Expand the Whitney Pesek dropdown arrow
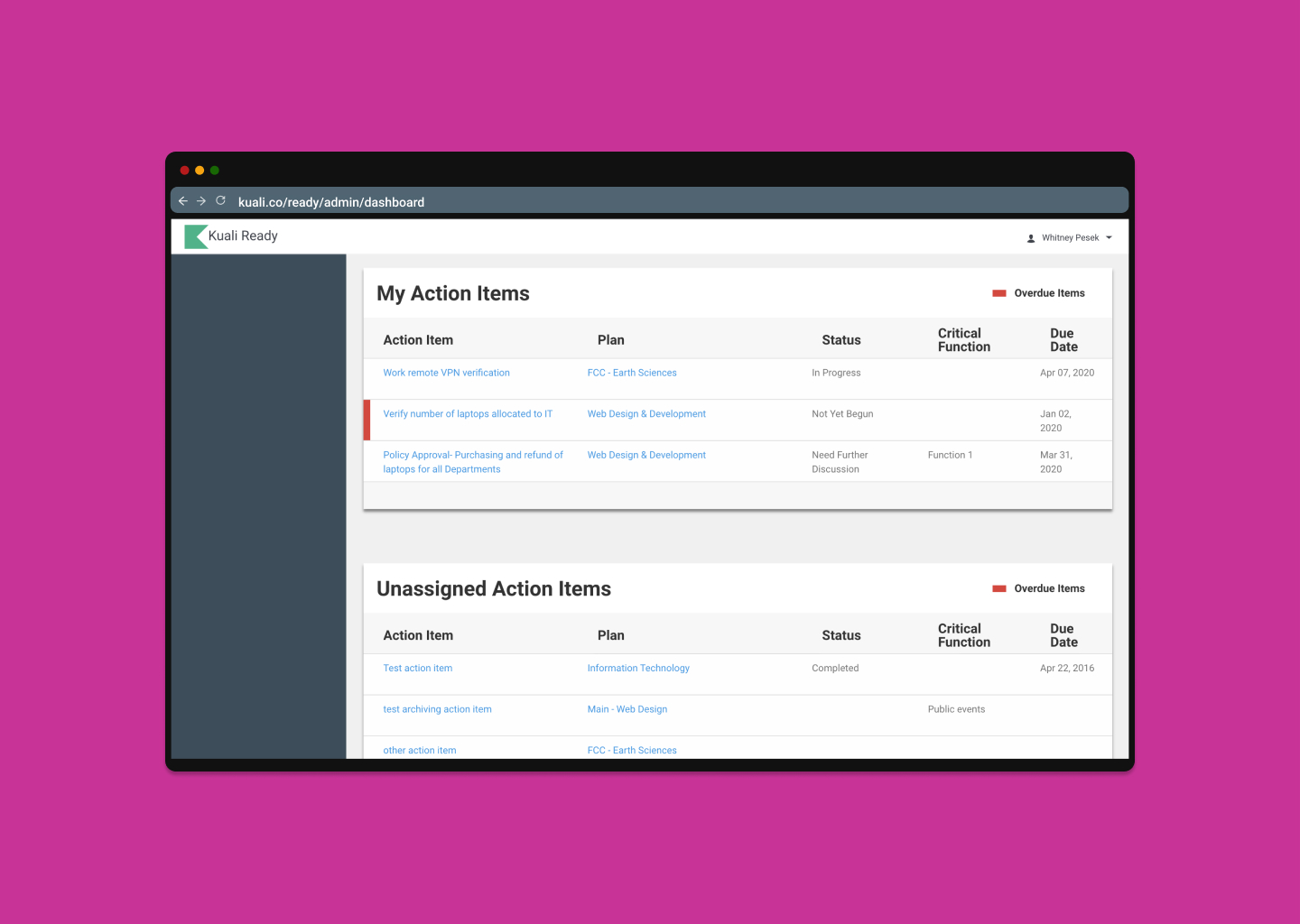The height and width of the screenshot is (924, 1300). (x=1109, y=238)
